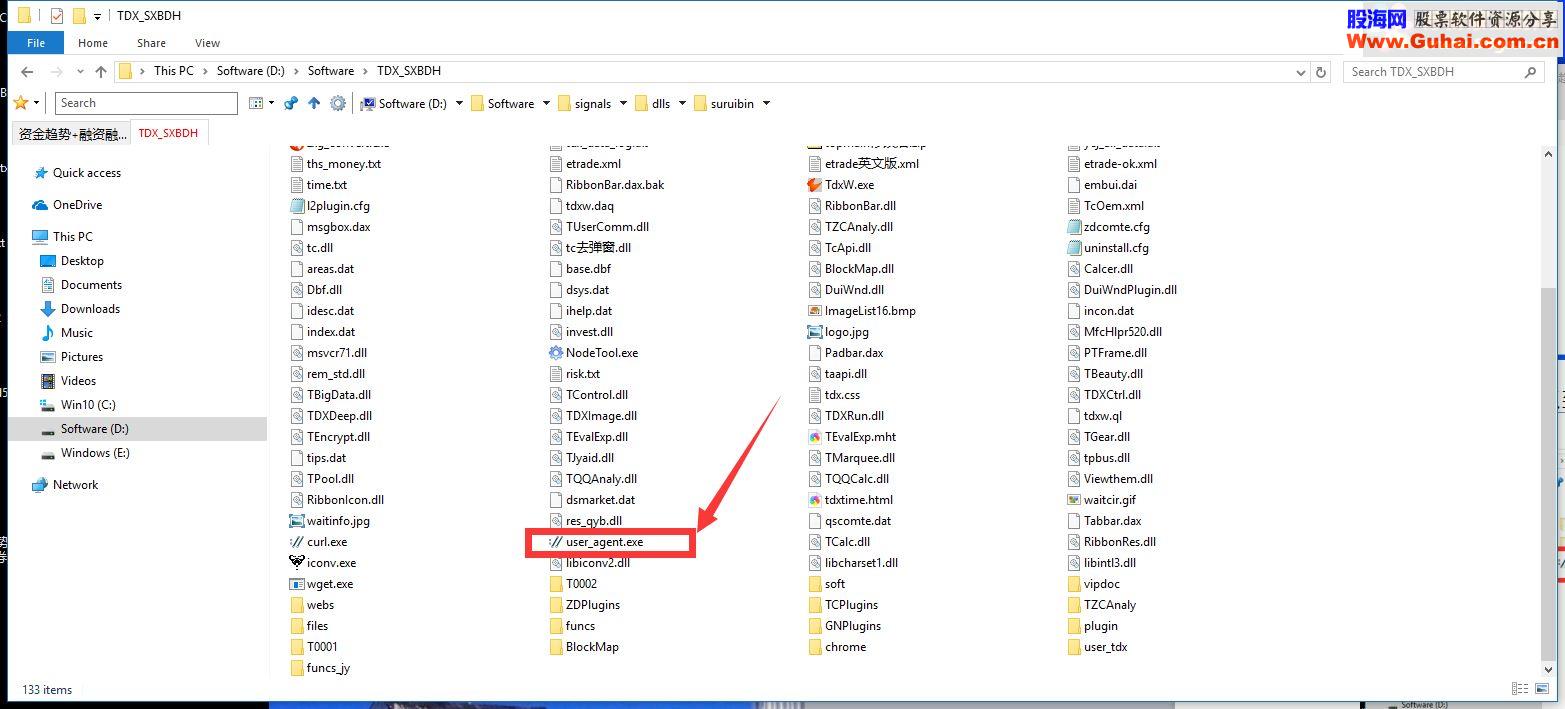Open the favorites star dropdown arrow
This screenshot has height=709, width=1565.
(x=37, y=103)
